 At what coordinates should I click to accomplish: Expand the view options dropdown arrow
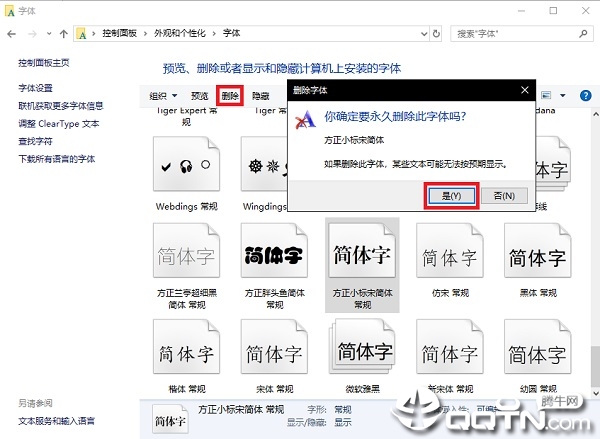tap(562, 96)
